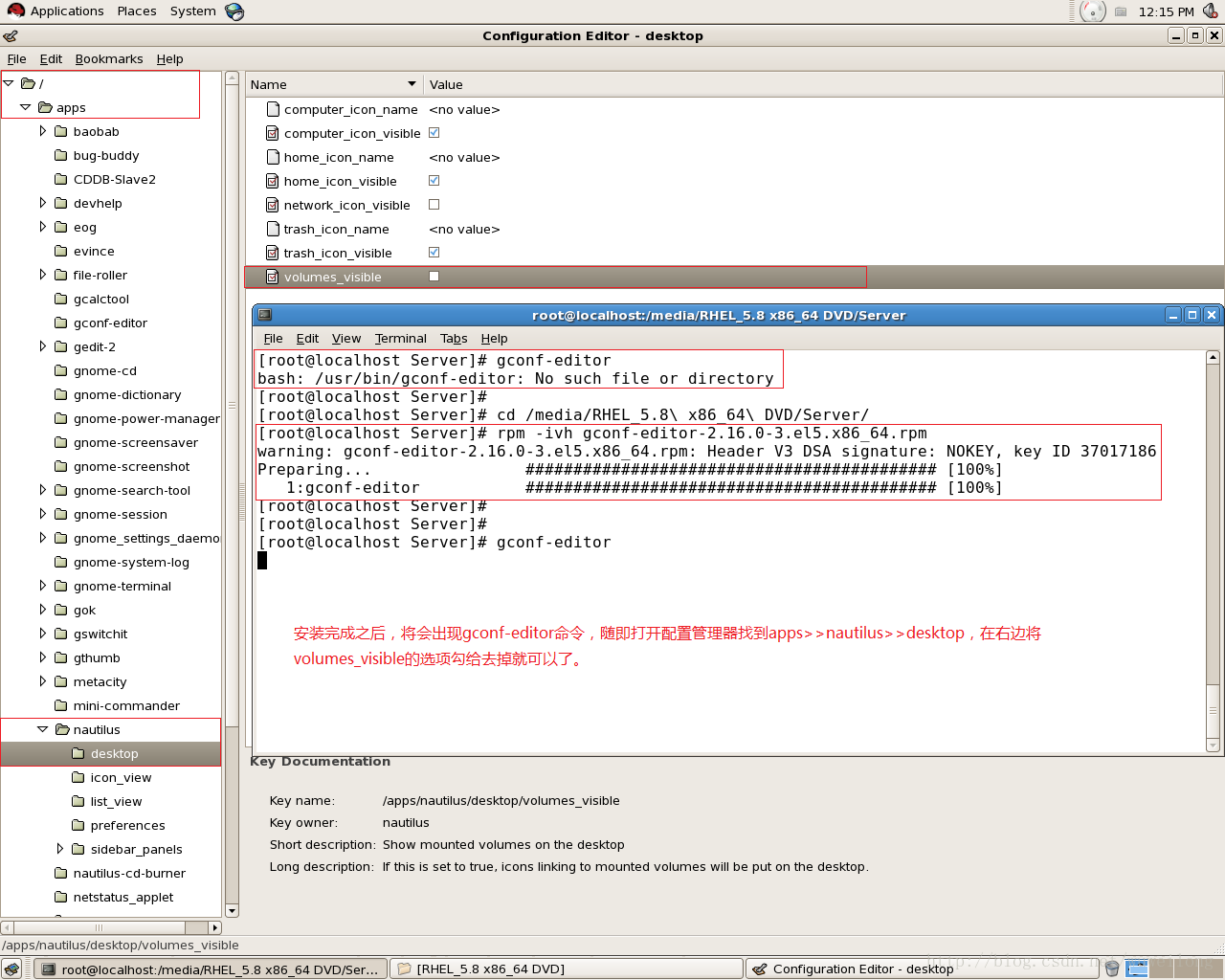Open the System menu

coord(192,11)
